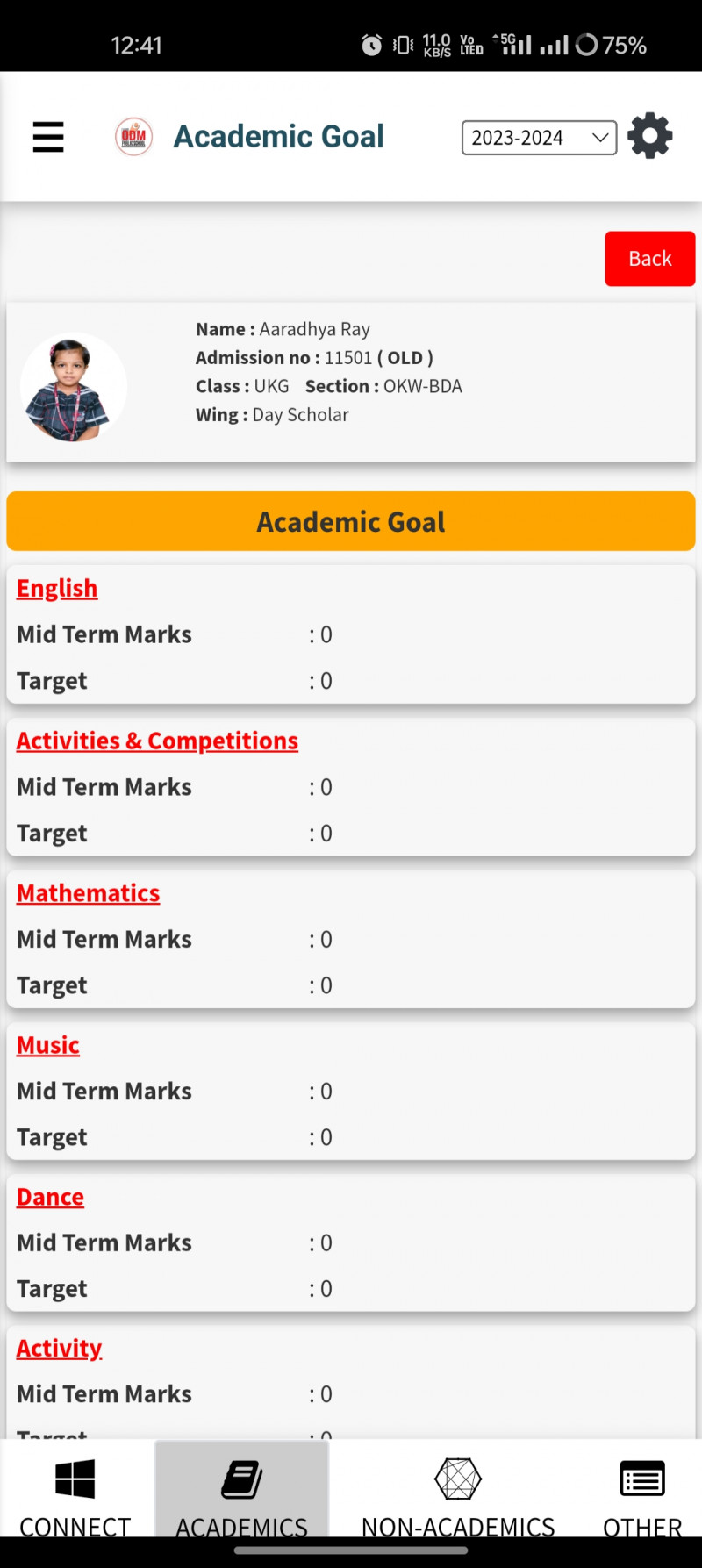This screenshot has height=1568, width=702.
Task: Switch to the CONNECT tab
Action: tap(75, 1527)
